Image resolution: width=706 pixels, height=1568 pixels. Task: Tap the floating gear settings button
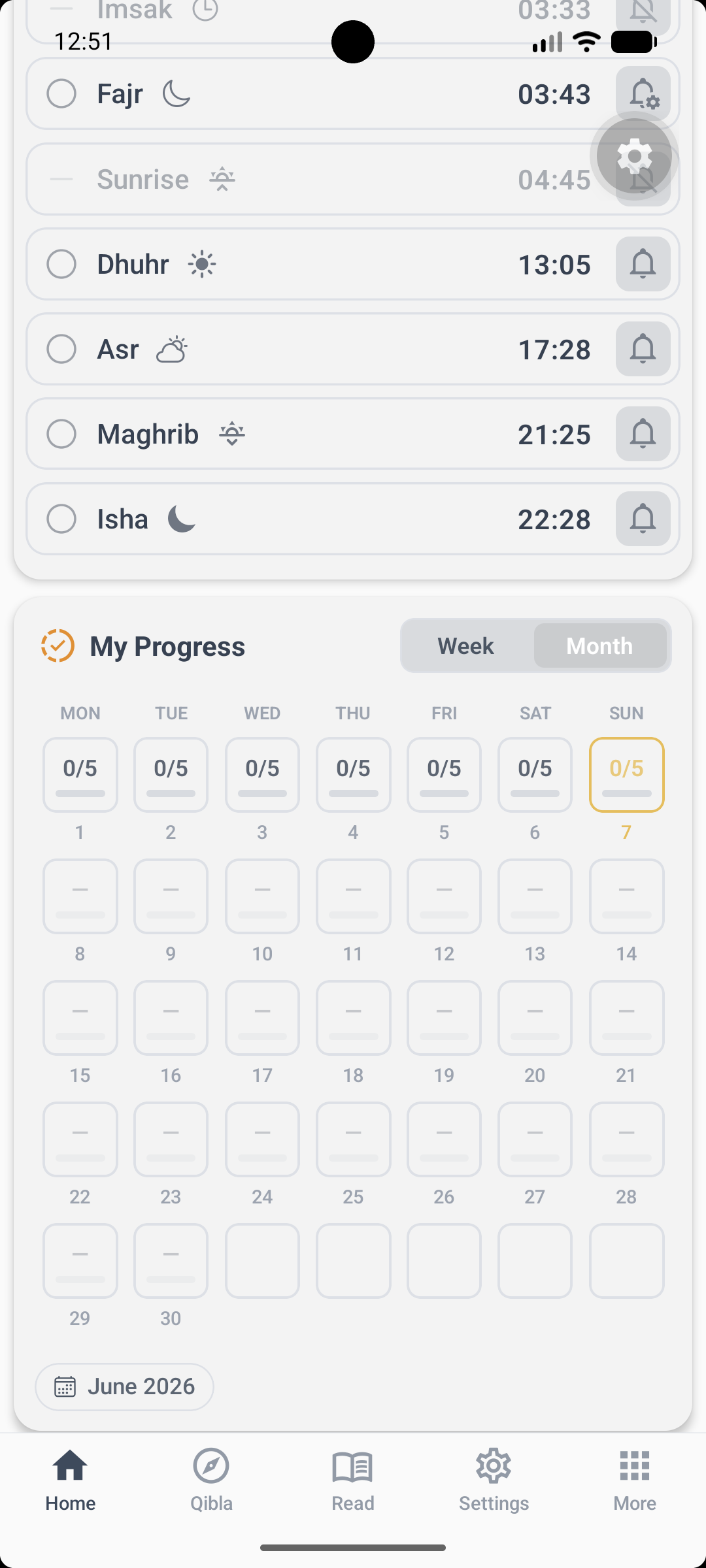coord(635,156)
